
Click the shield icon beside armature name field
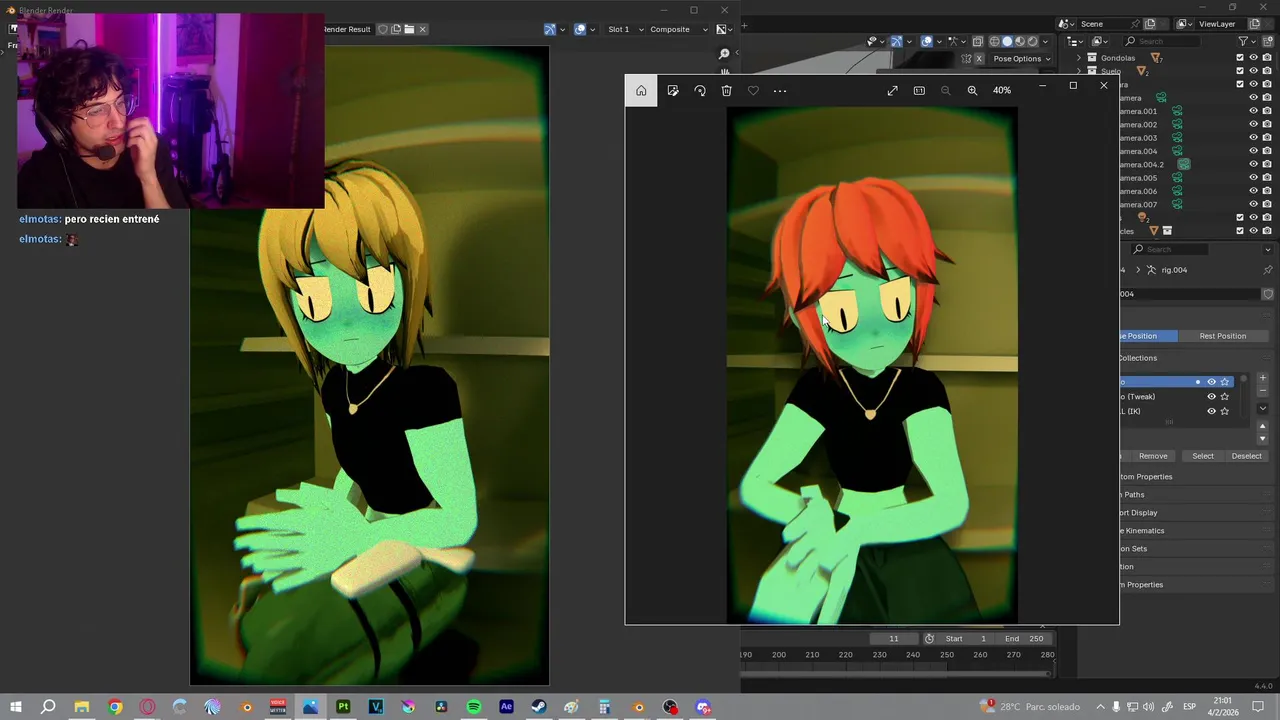[1268, 294]
